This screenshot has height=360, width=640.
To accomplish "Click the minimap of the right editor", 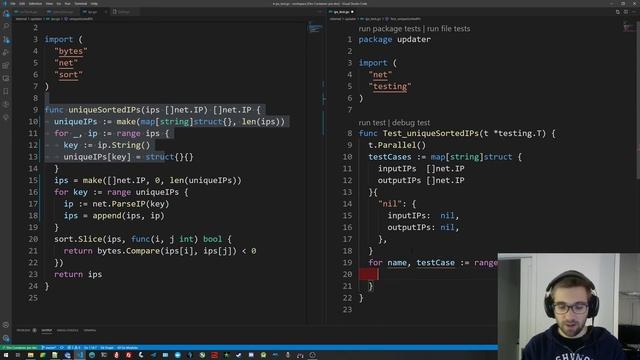I will point(629,27).
